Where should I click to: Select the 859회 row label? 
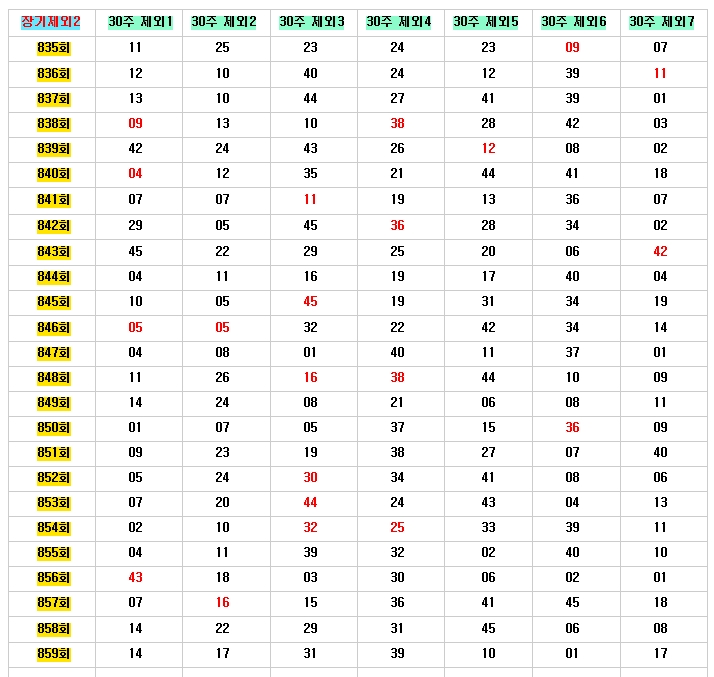tap(53, 654)
